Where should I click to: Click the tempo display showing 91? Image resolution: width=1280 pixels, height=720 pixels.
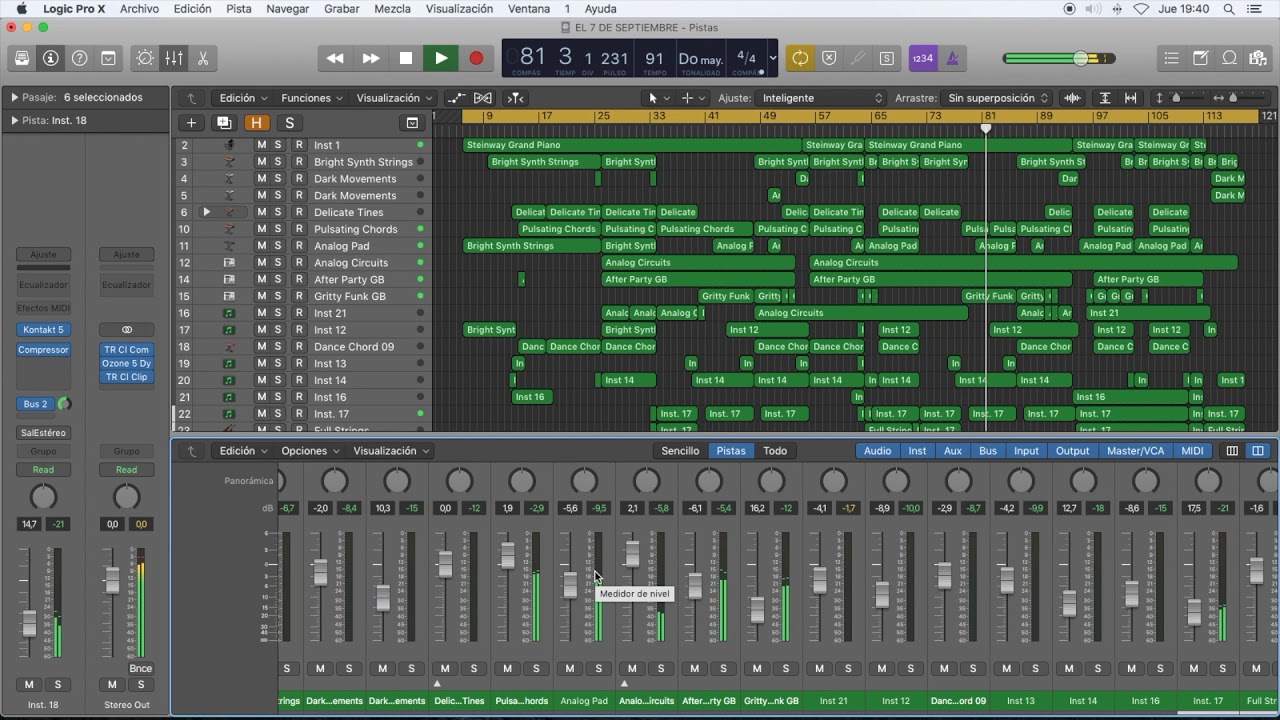(655, 58)
